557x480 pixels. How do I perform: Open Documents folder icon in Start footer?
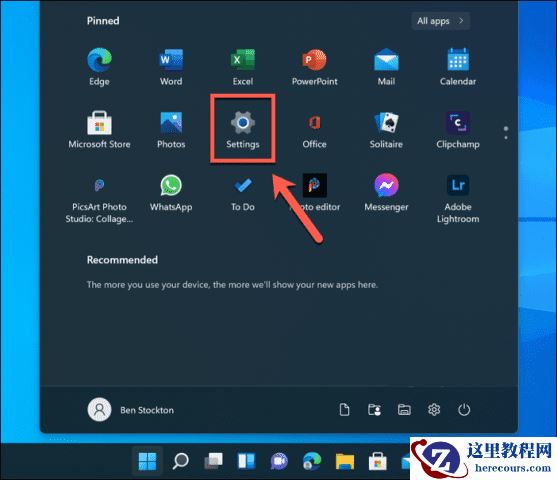coord(344,410)
